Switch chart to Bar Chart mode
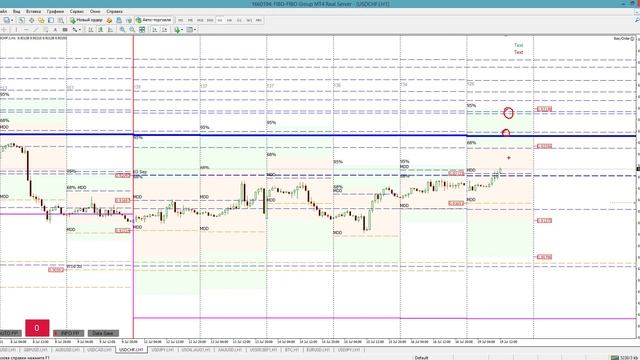This screenshot has height=360, width=640. click(x=91, y=29)
